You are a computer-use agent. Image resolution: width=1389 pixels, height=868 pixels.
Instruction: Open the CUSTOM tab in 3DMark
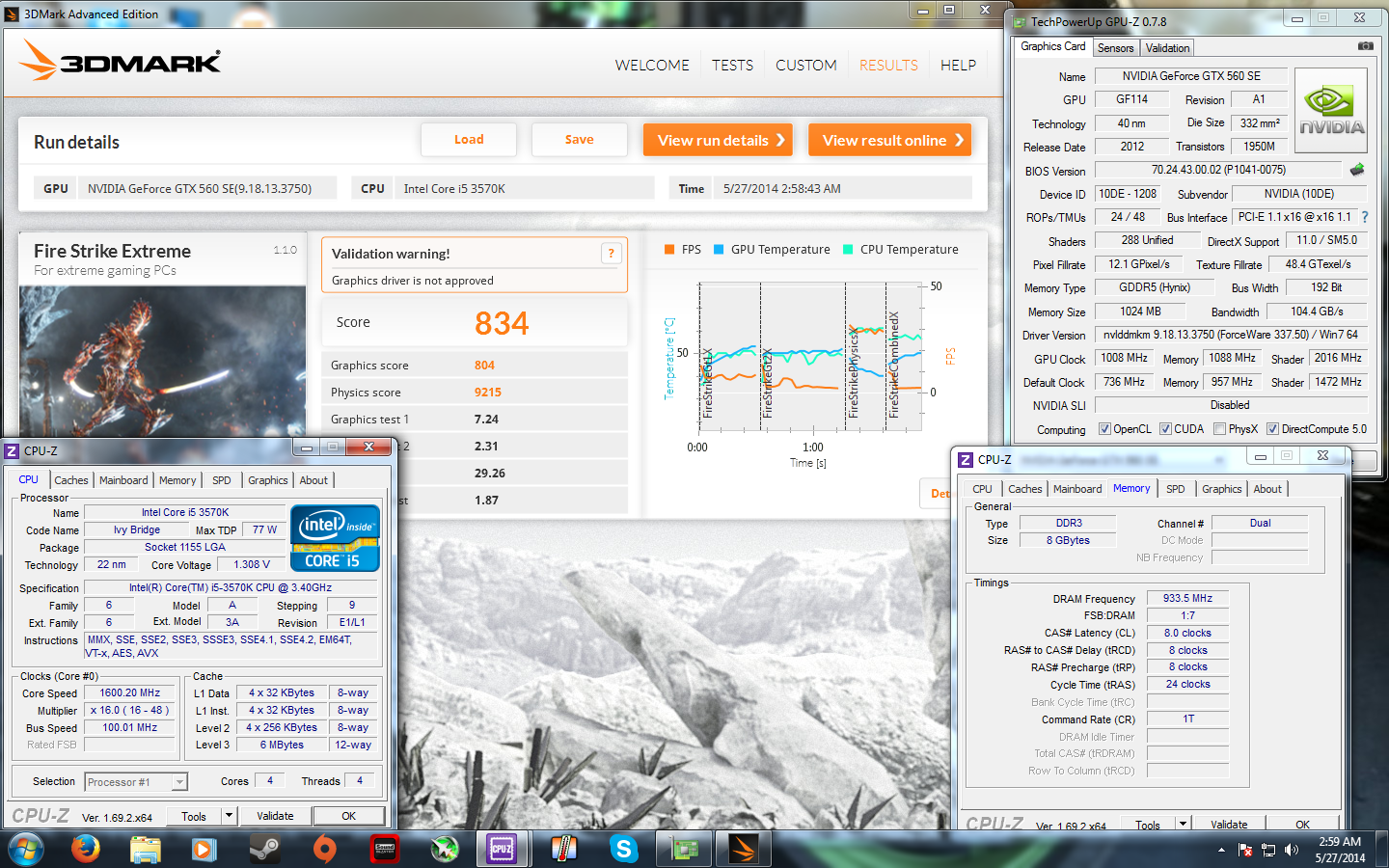point(805,66)
